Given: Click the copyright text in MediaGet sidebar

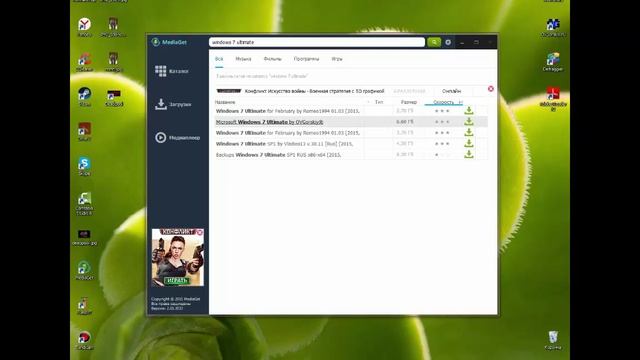Looking at the screenshot, I should click(x=176, y=304).
